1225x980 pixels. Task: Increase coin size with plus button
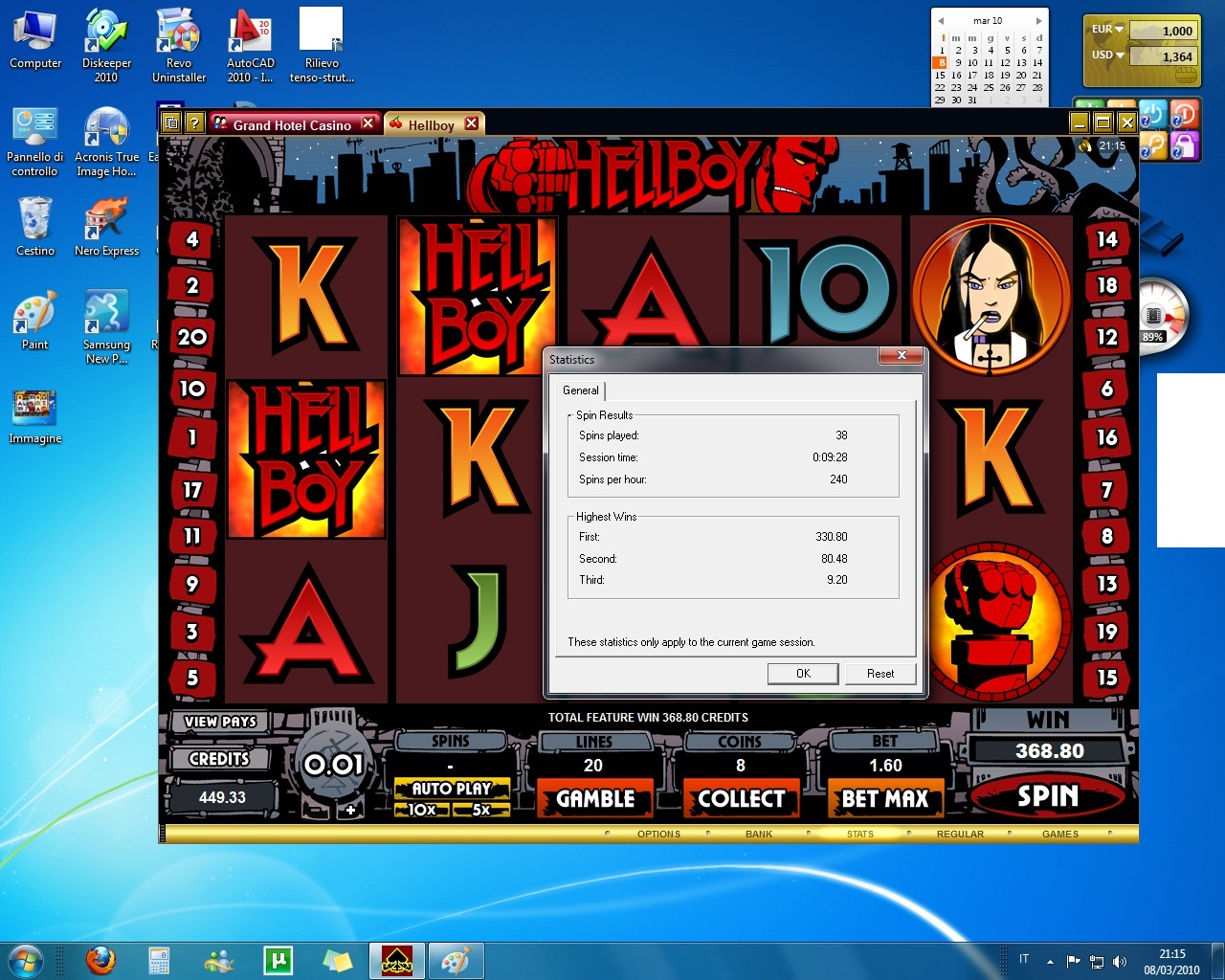pyautogui.click(x=351, y=810)
